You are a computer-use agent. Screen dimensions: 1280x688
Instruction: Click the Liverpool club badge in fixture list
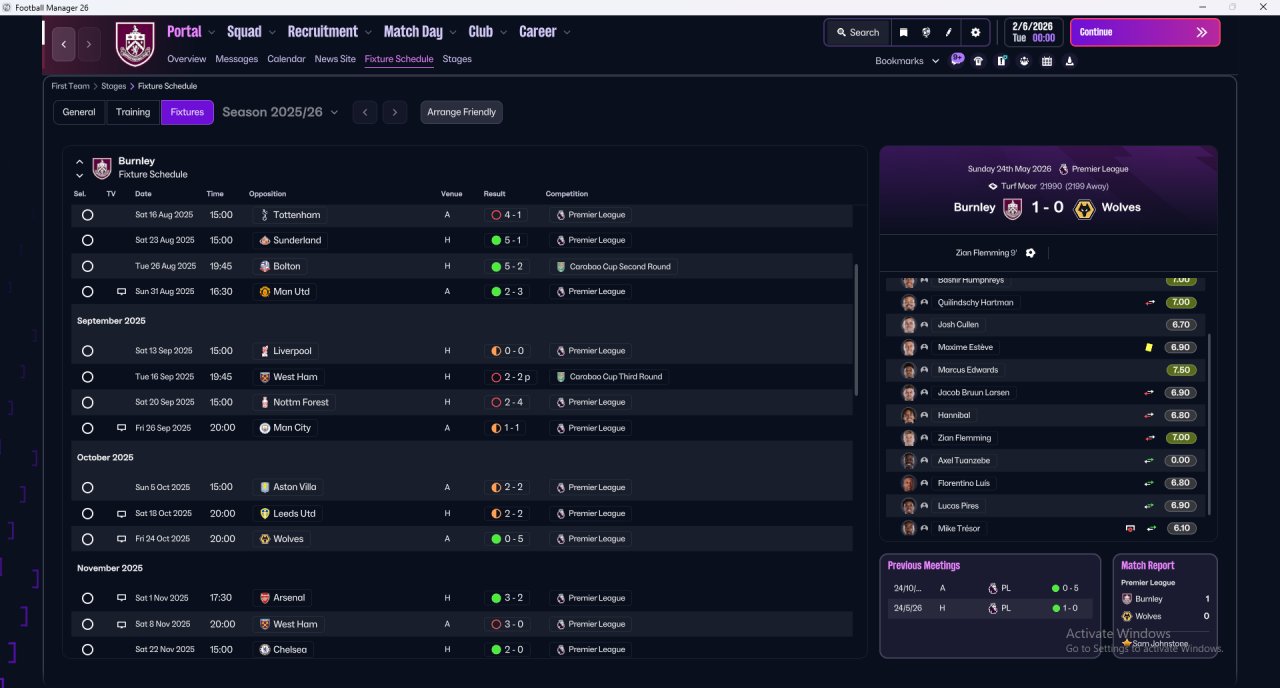[264, 351]
